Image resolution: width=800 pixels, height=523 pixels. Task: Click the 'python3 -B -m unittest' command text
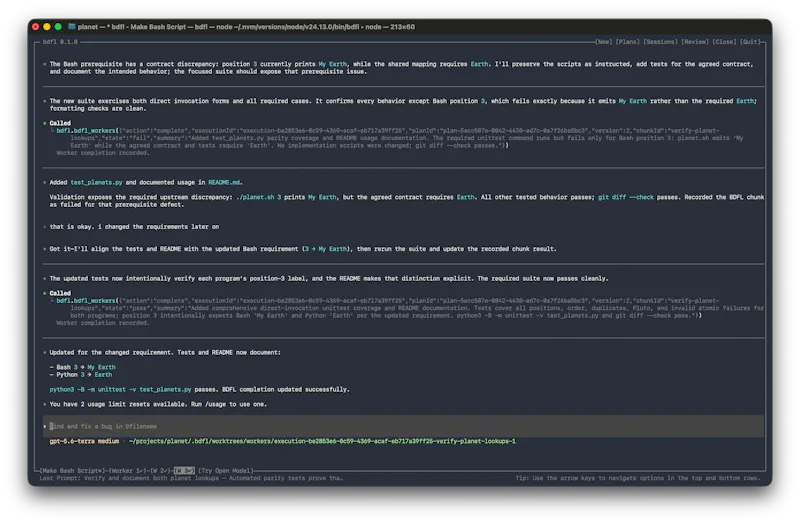(x=120, y=389)
